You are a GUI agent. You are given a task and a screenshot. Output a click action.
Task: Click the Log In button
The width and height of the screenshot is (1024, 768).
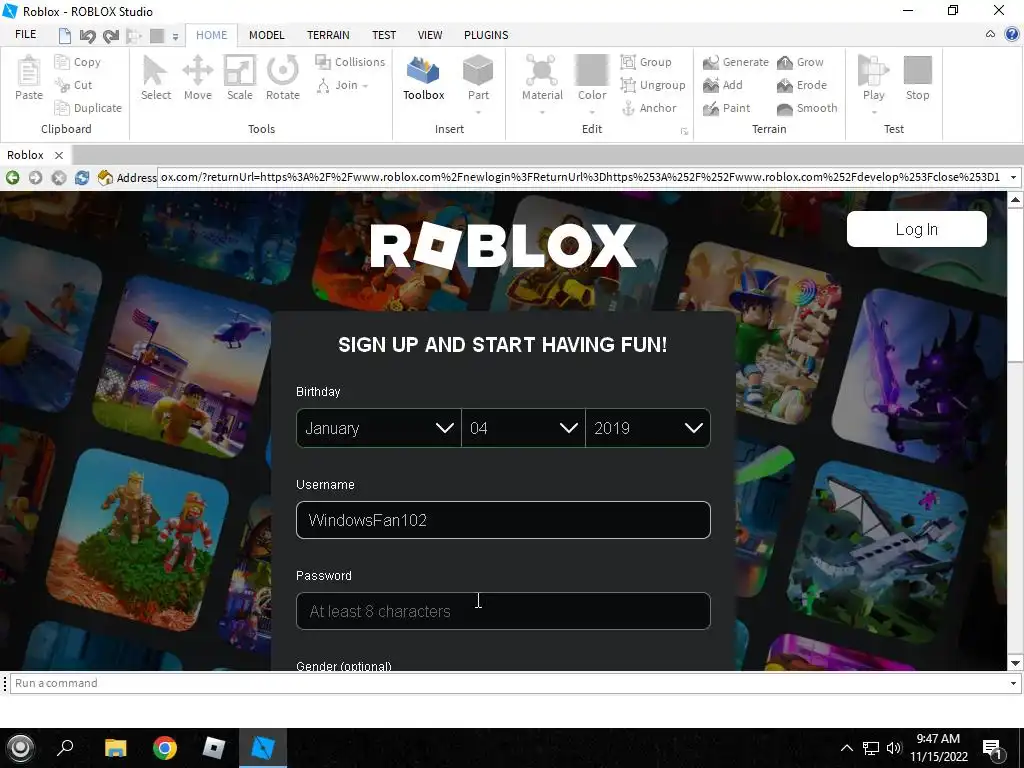click(916, 229)
